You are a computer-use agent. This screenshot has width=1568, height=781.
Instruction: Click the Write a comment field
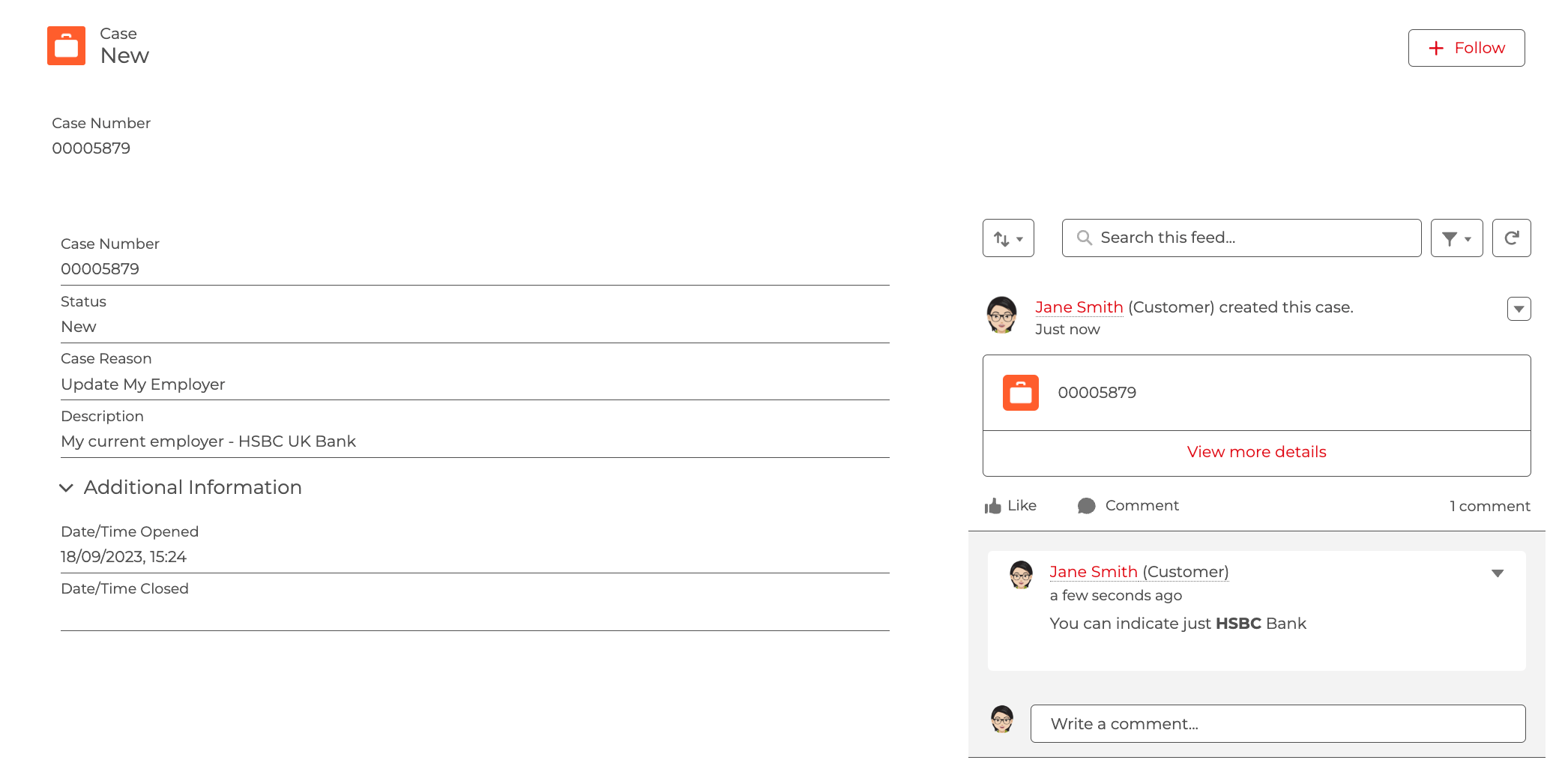coord(1277,724)
